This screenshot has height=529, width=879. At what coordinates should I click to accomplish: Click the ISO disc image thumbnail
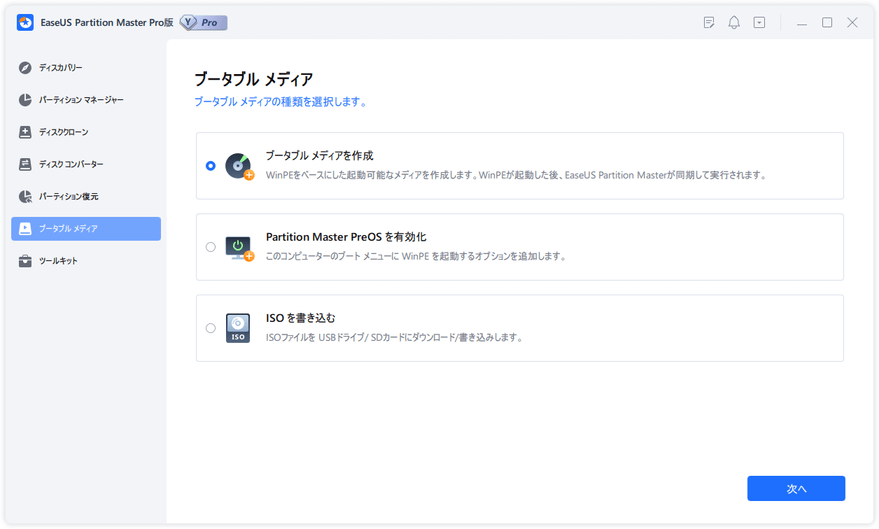click(x=238, y=328)
